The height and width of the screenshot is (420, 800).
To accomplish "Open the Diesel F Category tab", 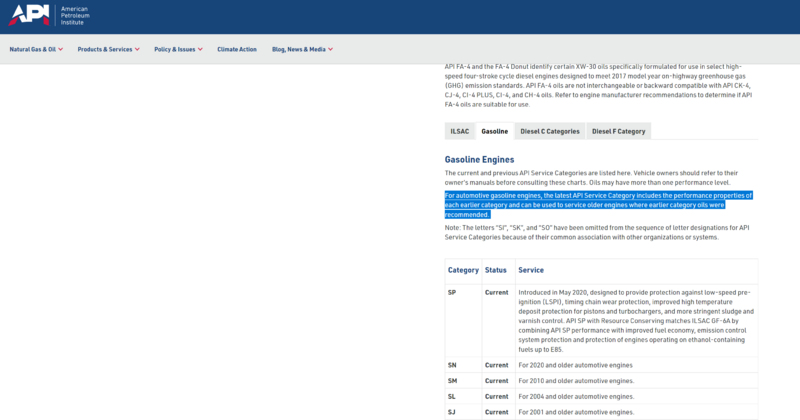I will point(618,131).
